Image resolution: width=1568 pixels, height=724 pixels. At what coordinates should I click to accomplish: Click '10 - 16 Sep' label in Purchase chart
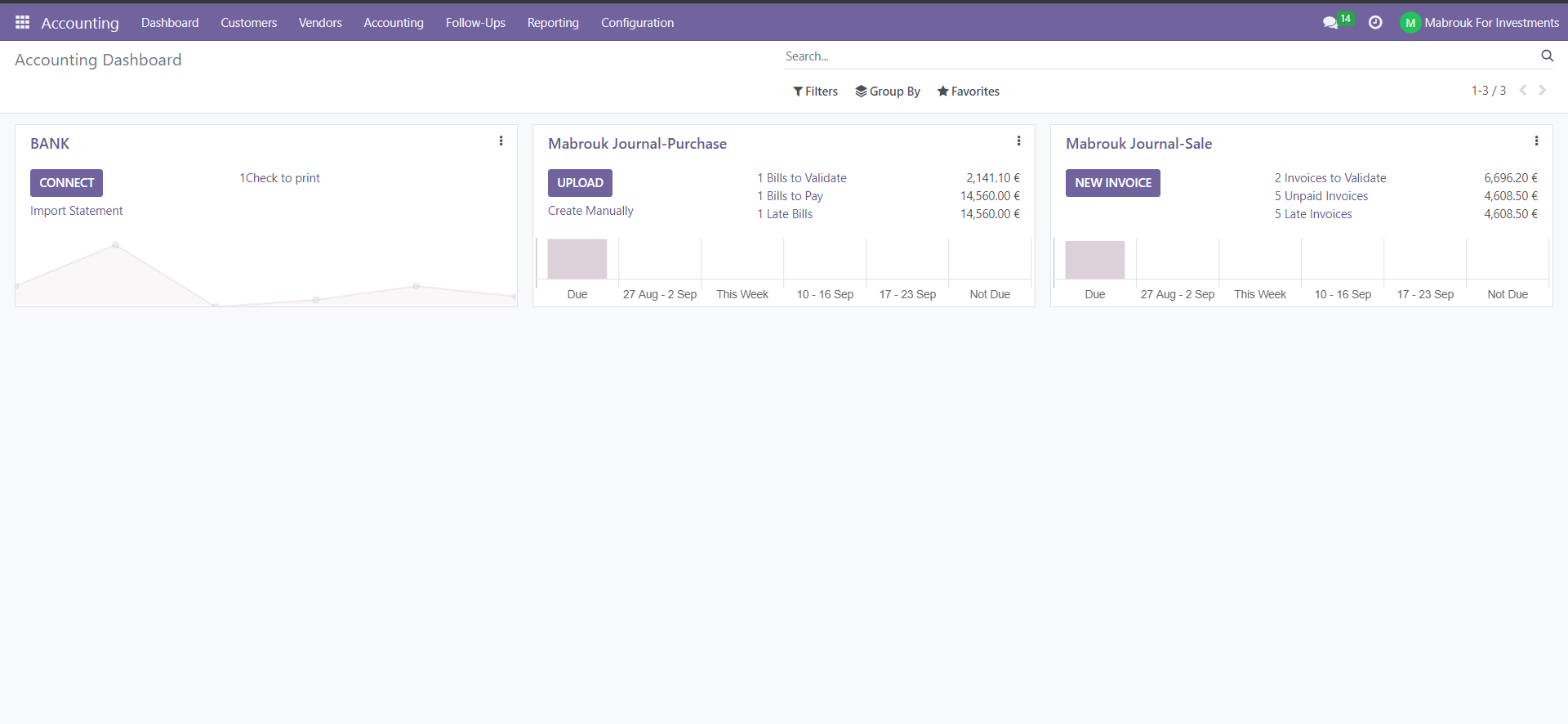click(x=825, y=294)
